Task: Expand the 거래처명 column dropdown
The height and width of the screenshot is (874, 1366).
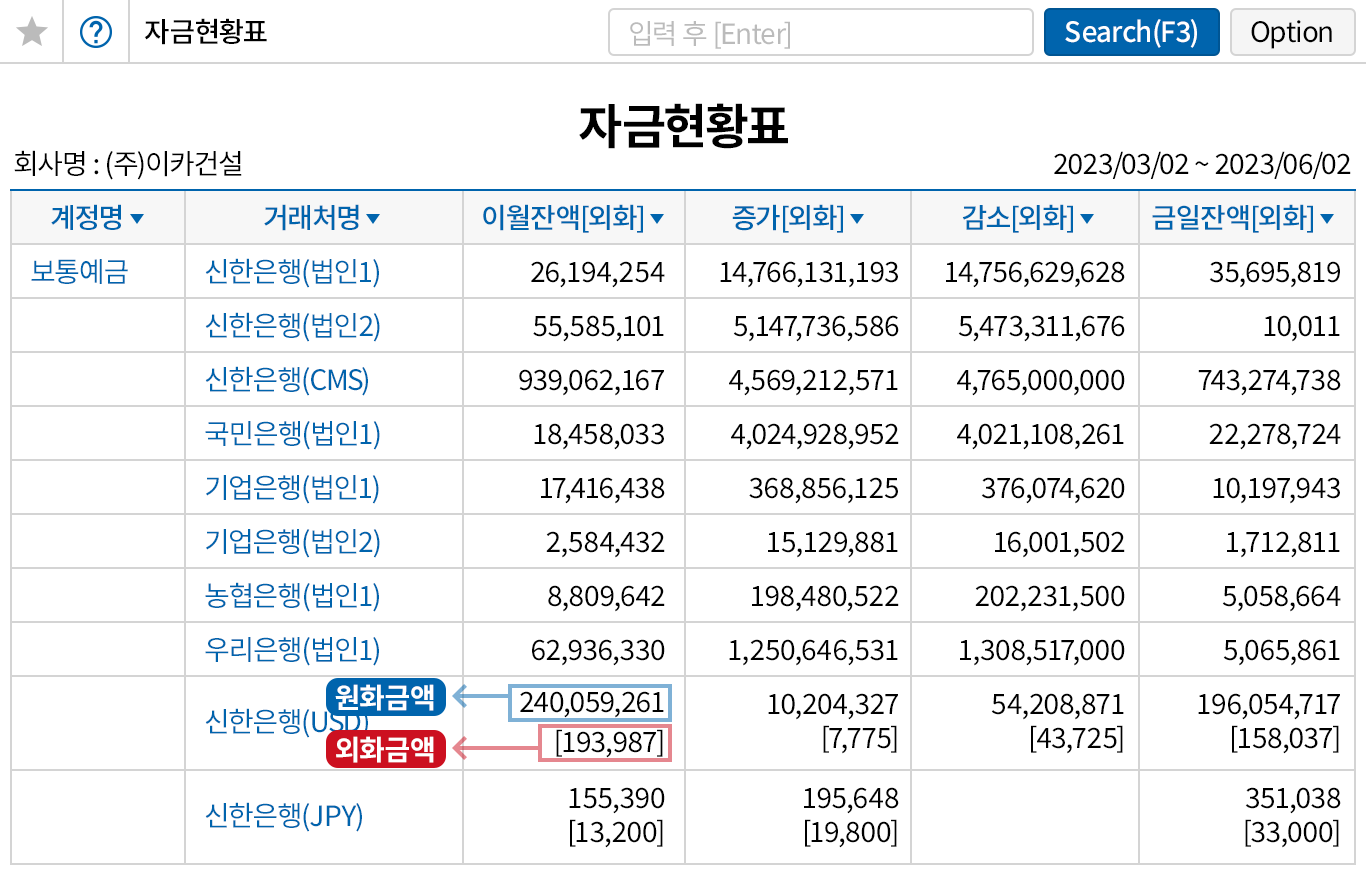Action: pyautogui.click(x=373, y=218)
